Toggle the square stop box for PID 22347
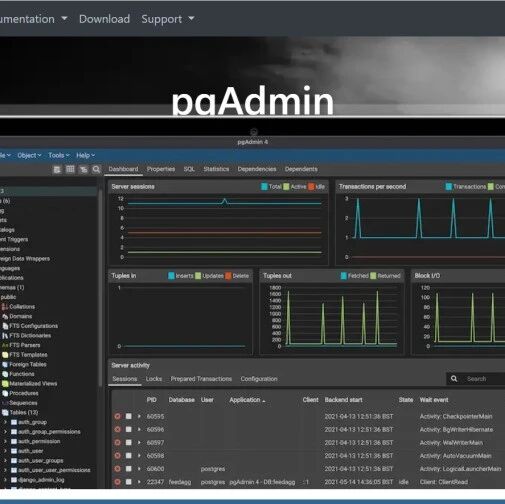The image size is (505, 504). pos(128,482)
